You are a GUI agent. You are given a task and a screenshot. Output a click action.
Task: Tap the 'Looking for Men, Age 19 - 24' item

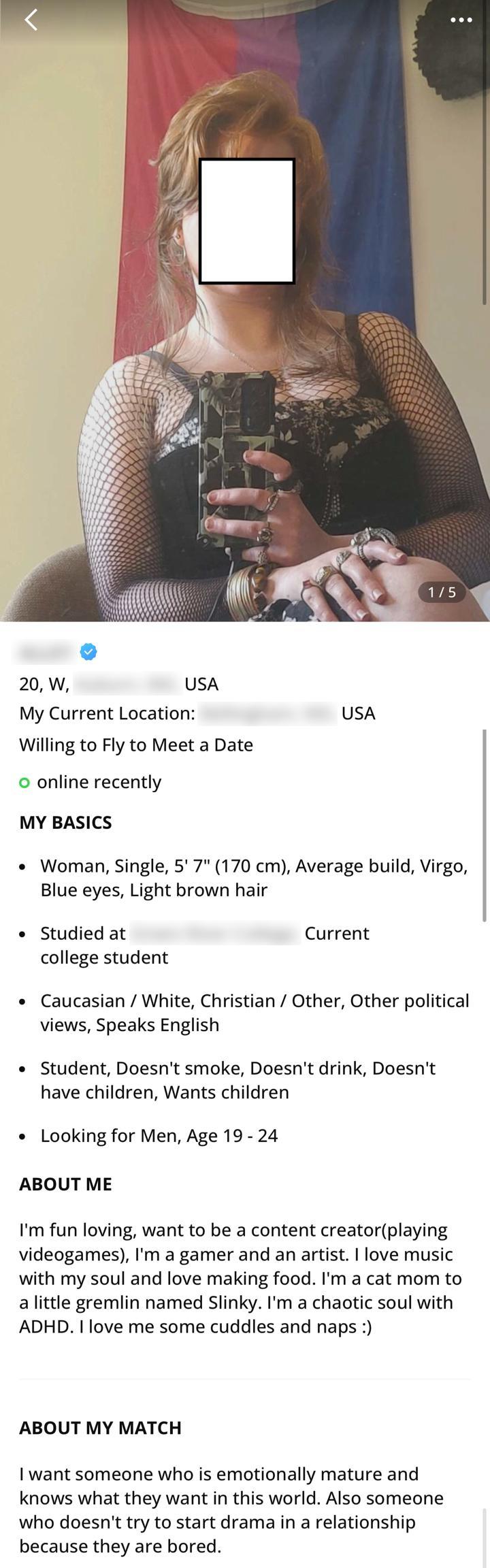coord(159,1135)
